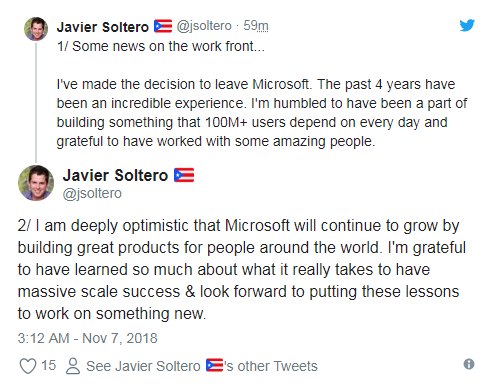Click the first tweet text about leaving Microsoft

(x=262, y=113)
